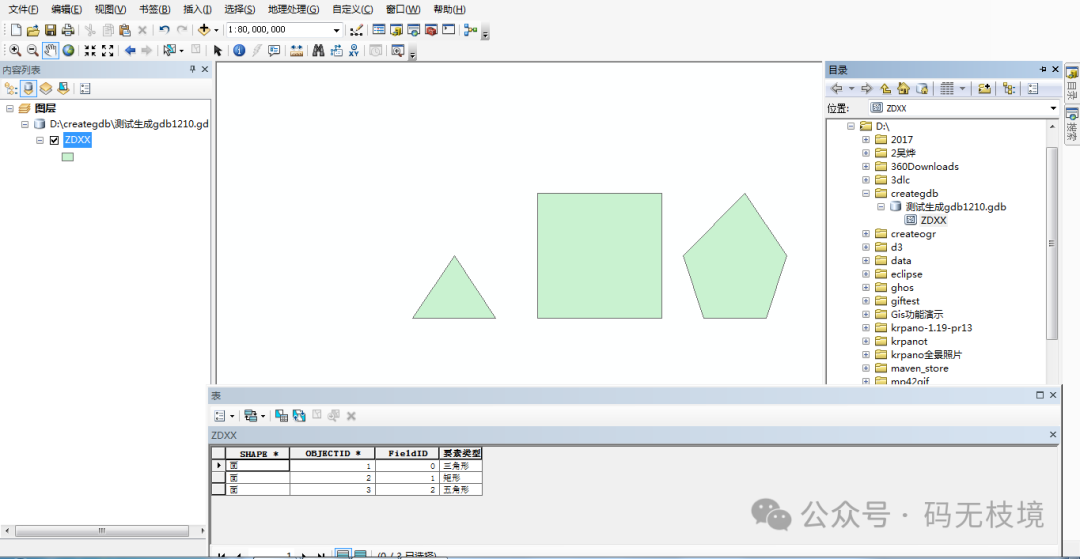Open the map scale 1:80,000,000 dropdown

click(x=336, y=30)
